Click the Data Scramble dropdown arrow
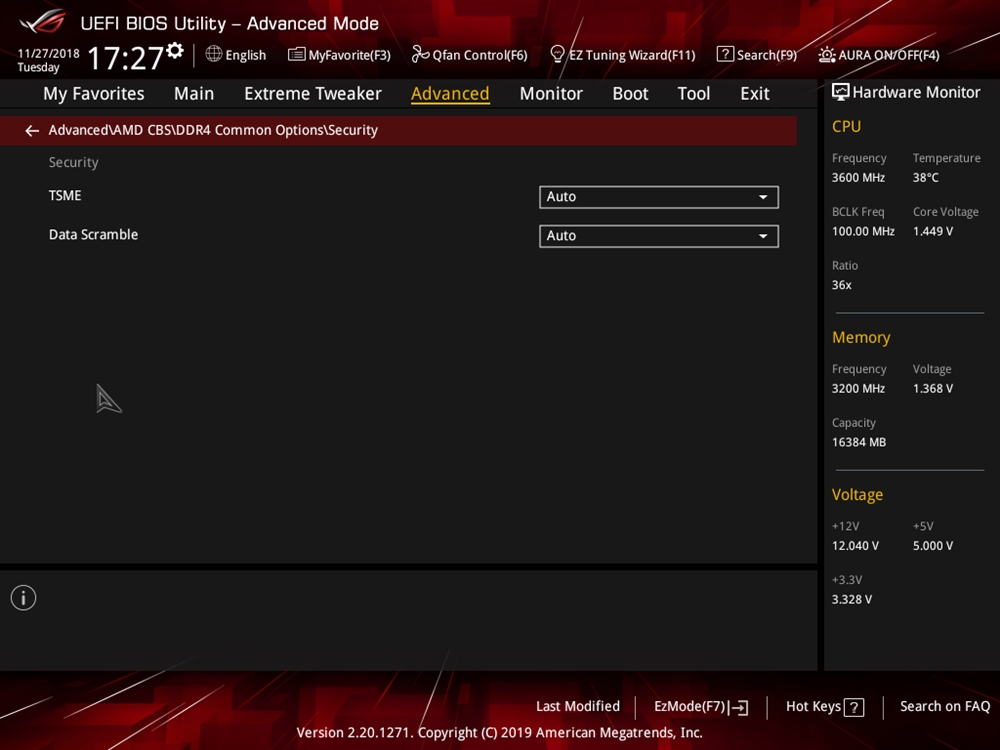 tap(763, 236)
